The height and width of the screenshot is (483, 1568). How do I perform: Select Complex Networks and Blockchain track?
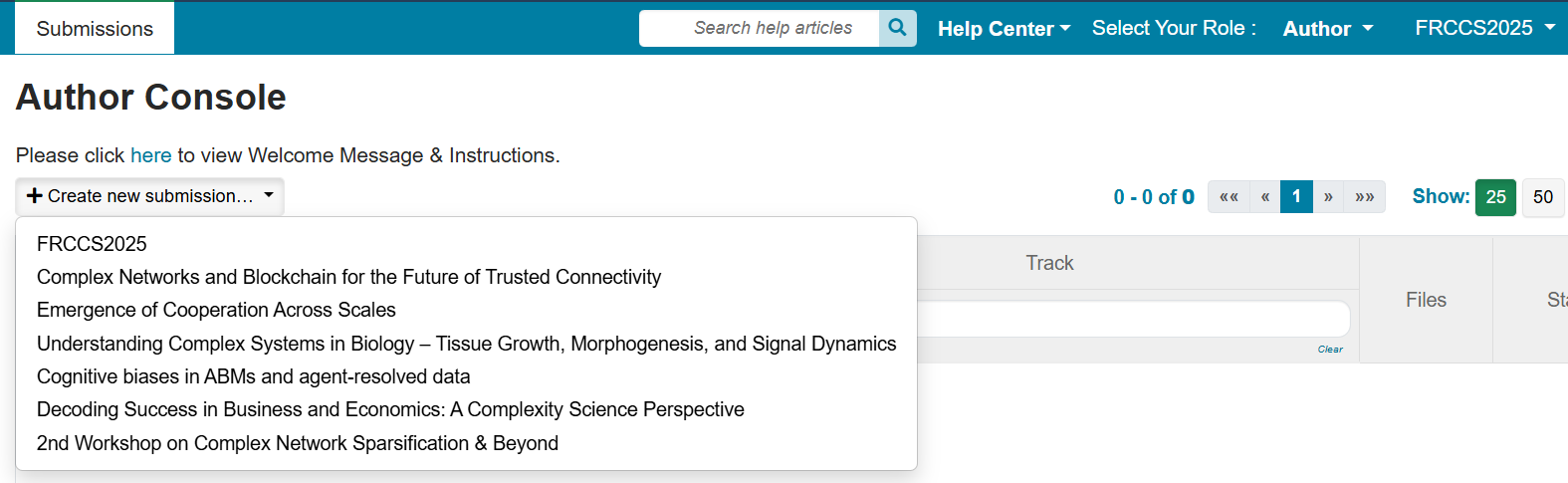tap(348, 277)
